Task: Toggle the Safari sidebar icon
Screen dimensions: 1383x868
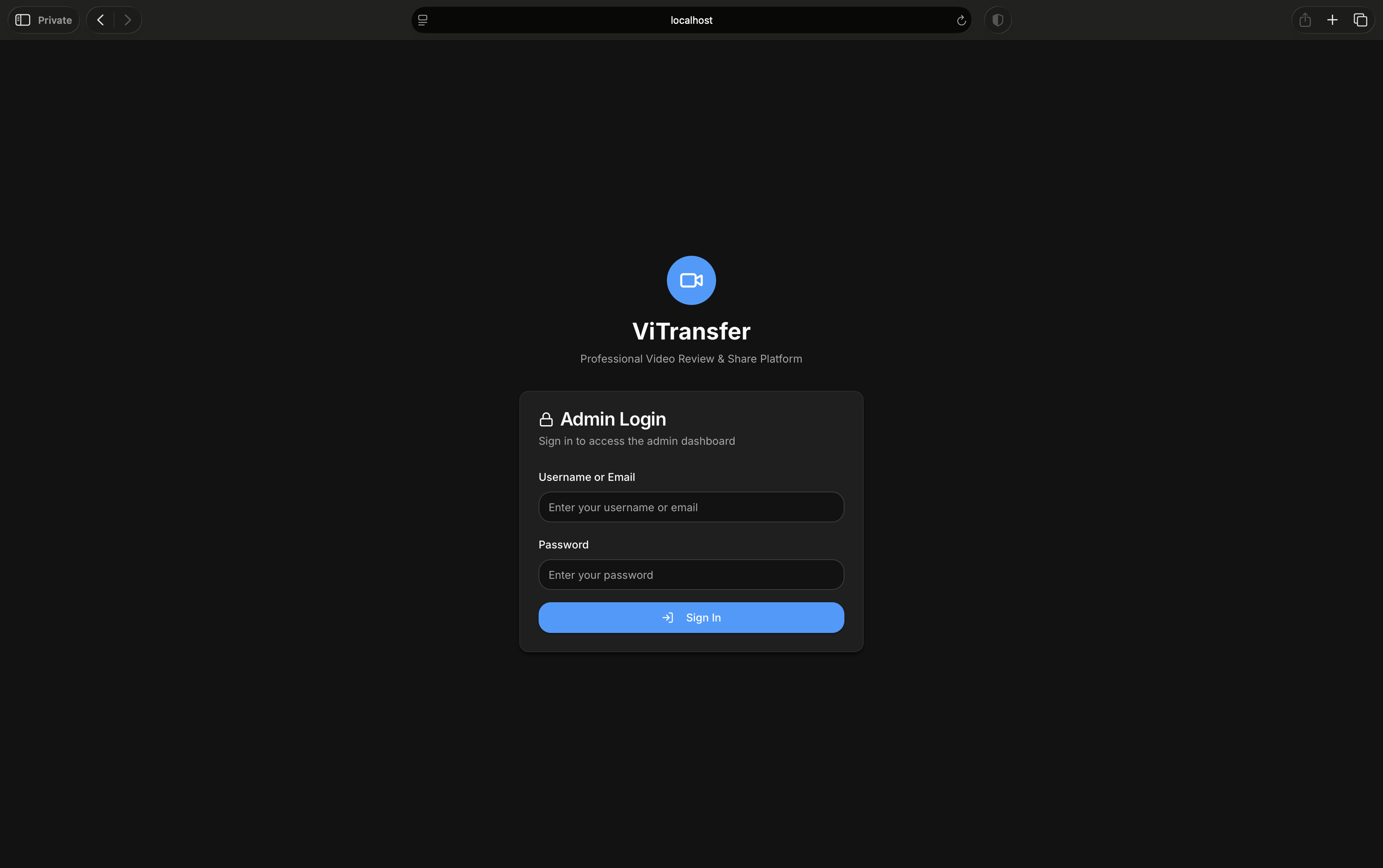Action: 22,20
